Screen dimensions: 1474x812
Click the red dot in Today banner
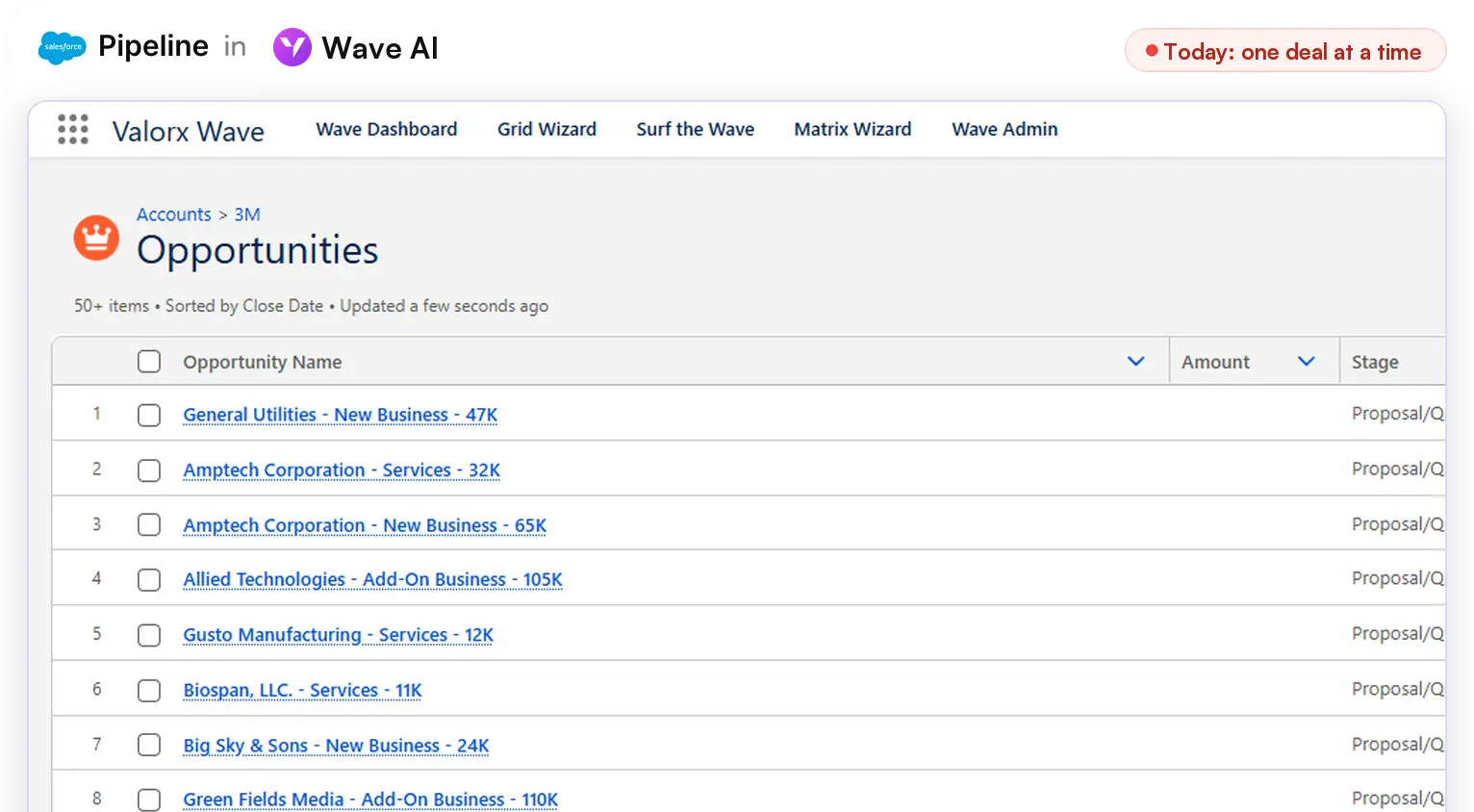[x=1152, y=51]
